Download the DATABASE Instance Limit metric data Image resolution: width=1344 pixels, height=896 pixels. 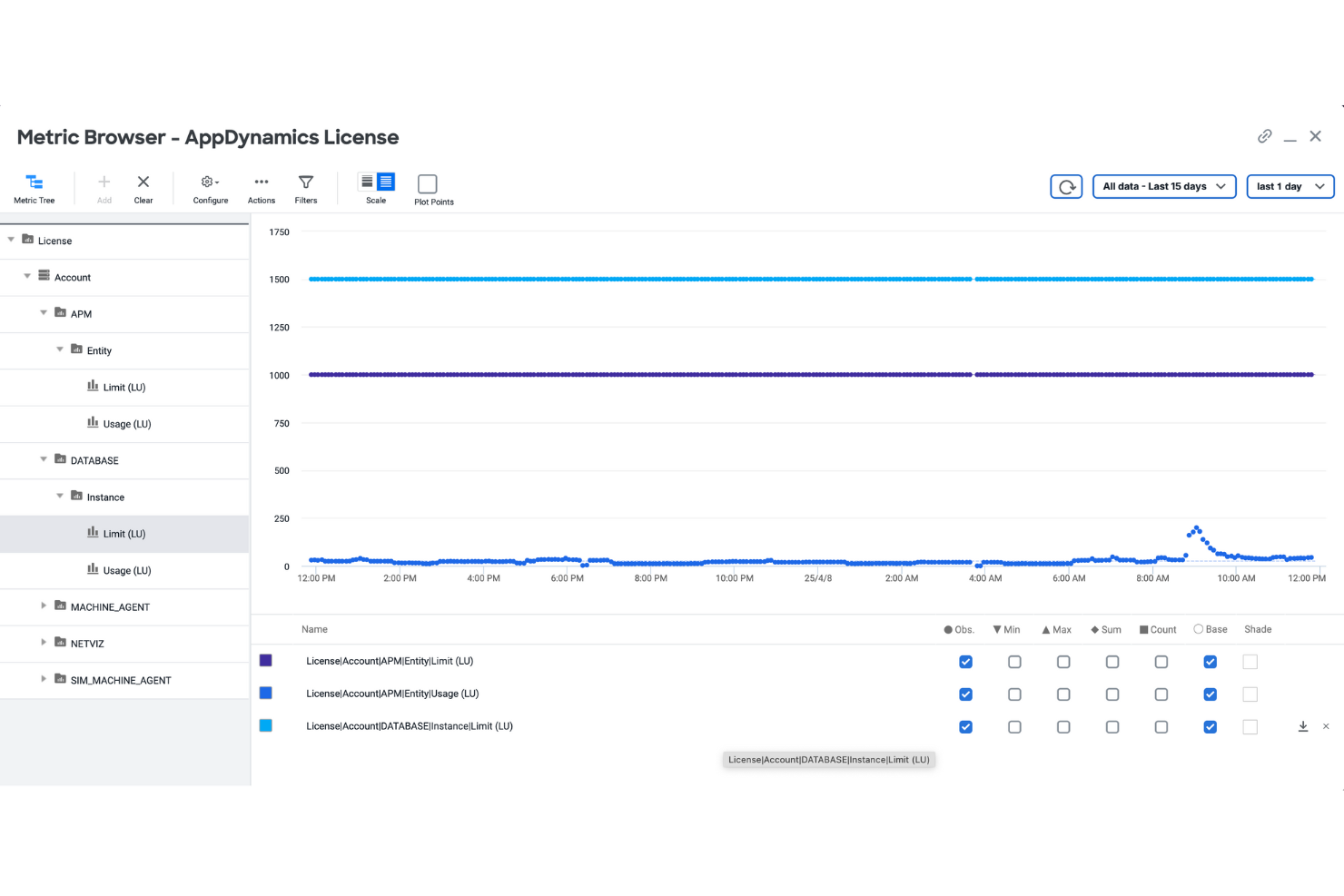[1303, 726]
